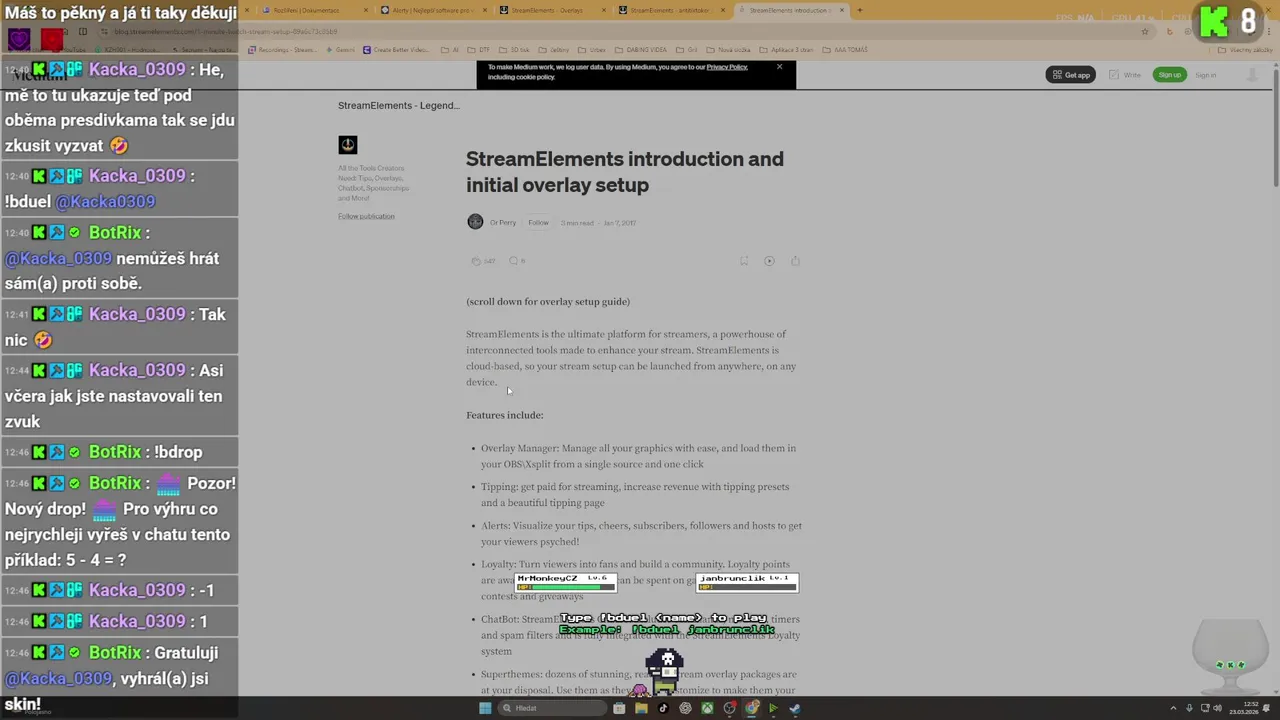Screen dimensions: 1280x720
Task: Open the Xbox app from taskbar
Action: [707, 708]
